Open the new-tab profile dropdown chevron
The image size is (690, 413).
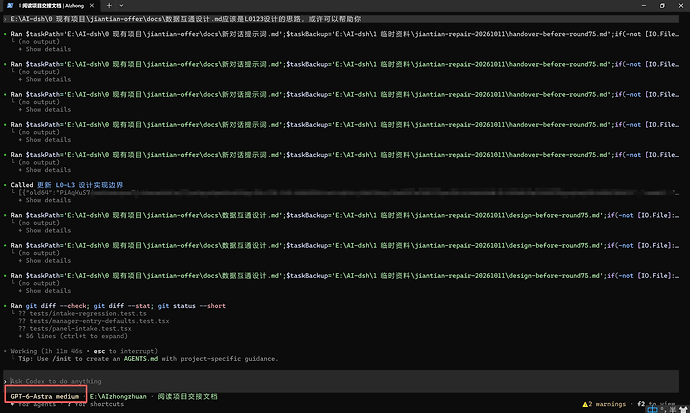tap(121, 6)
